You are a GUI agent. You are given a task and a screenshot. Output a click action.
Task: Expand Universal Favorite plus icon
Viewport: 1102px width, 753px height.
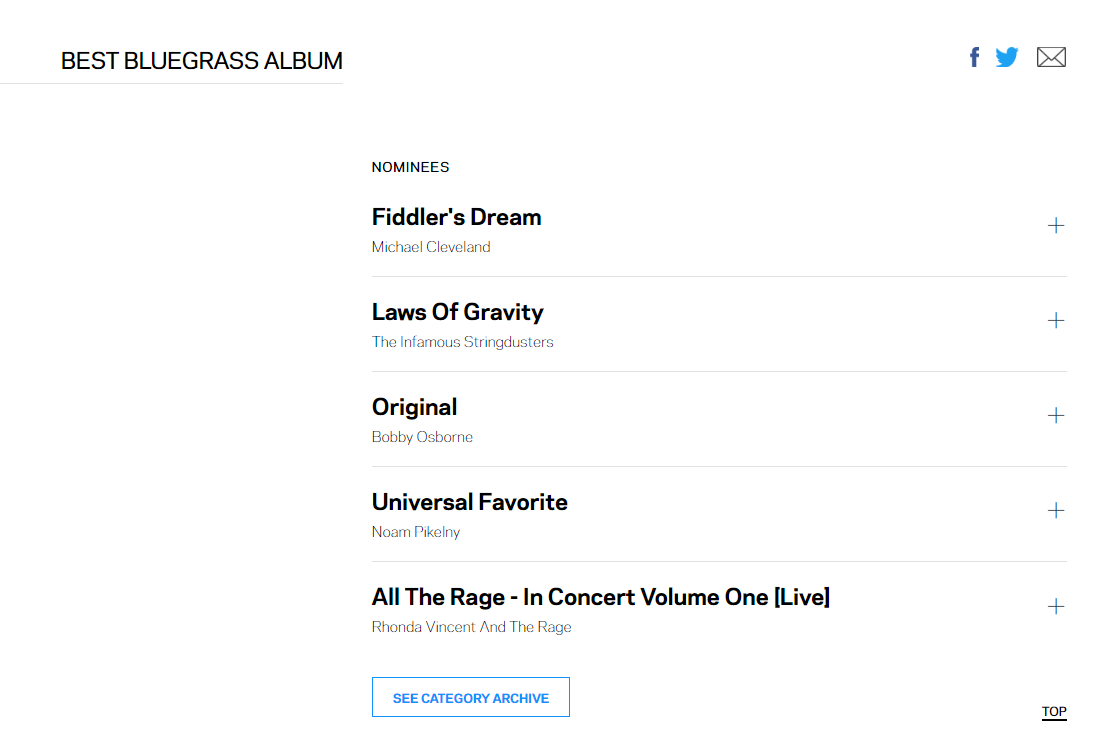click(1055, 511)
